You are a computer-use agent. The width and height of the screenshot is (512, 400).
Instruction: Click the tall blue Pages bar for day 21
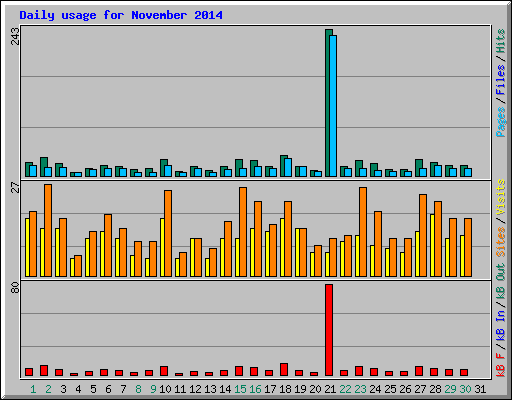(x=333, y=106)
